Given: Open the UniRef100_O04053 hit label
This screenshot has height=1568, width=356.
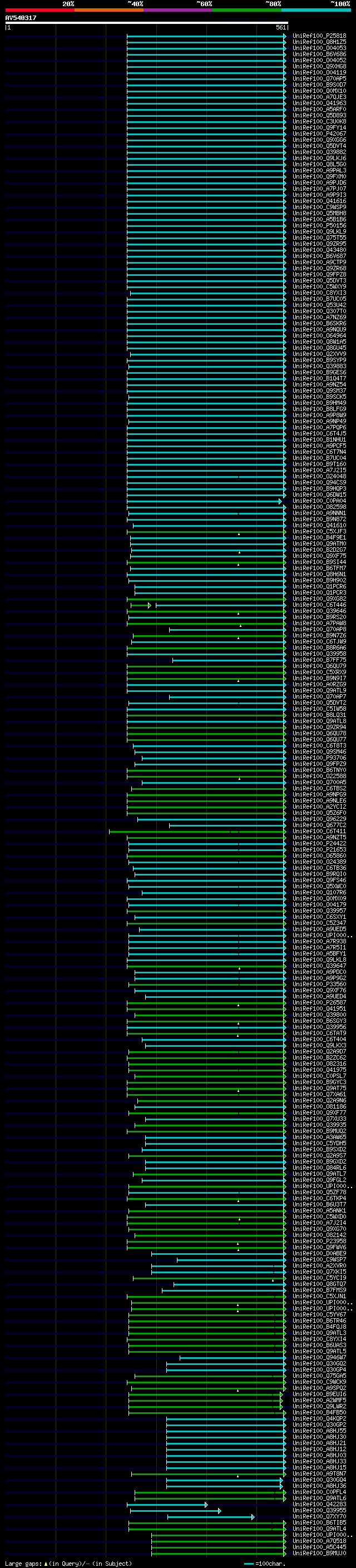Looking at the screenshot, I should point(319,48).
